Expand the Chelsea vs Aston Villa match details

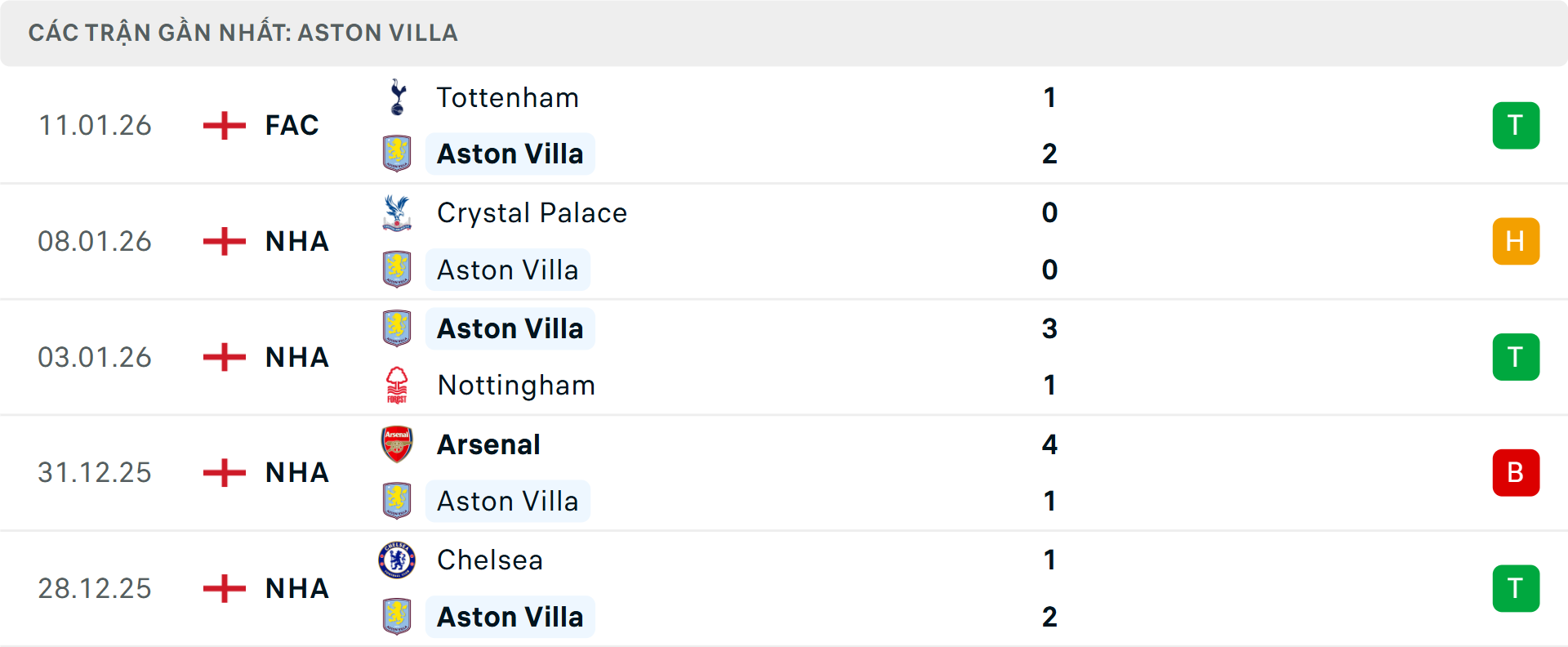(x=817, y=588)
